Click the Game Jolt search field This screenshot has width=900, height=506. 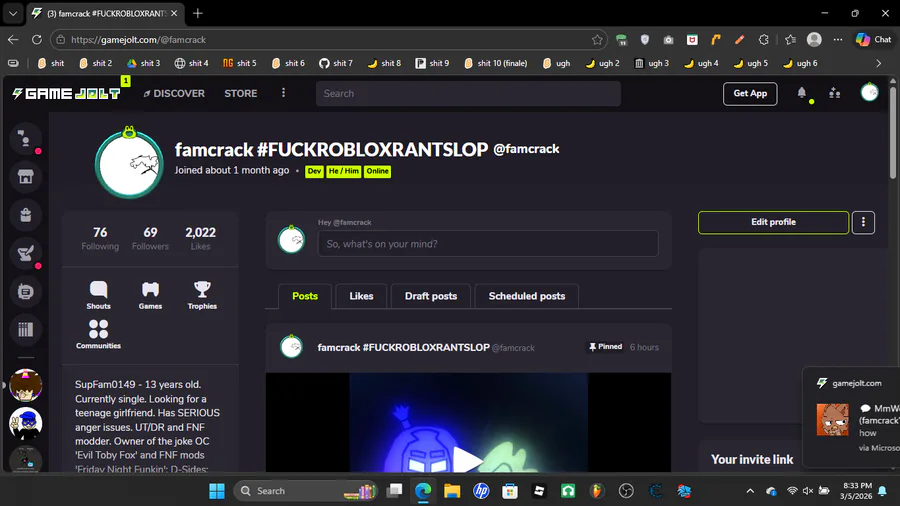[x=468, y=94]
